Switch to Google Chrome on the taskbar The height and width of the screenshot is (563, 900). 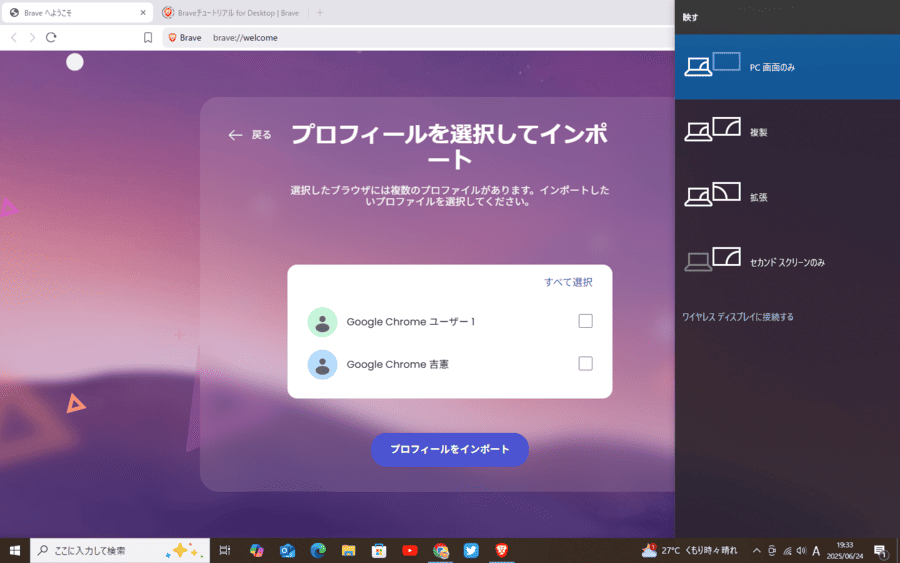[440, 550]
